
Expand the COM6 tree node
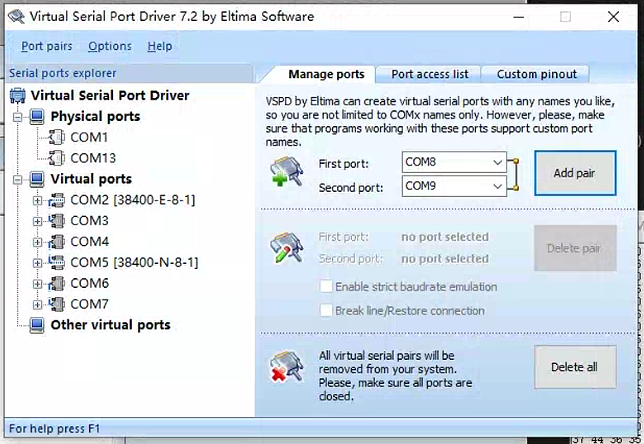[x=37, y=284]
